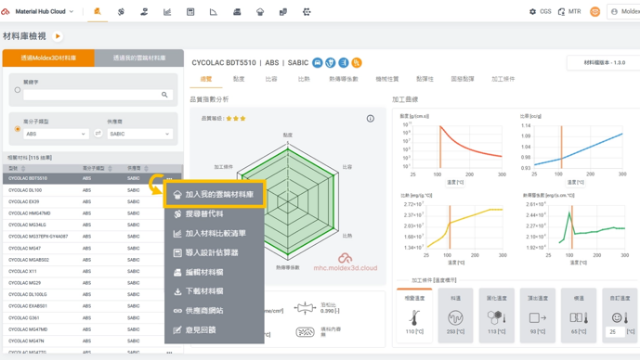Open the SABIC supplier dropdown

tap(140, 134)
